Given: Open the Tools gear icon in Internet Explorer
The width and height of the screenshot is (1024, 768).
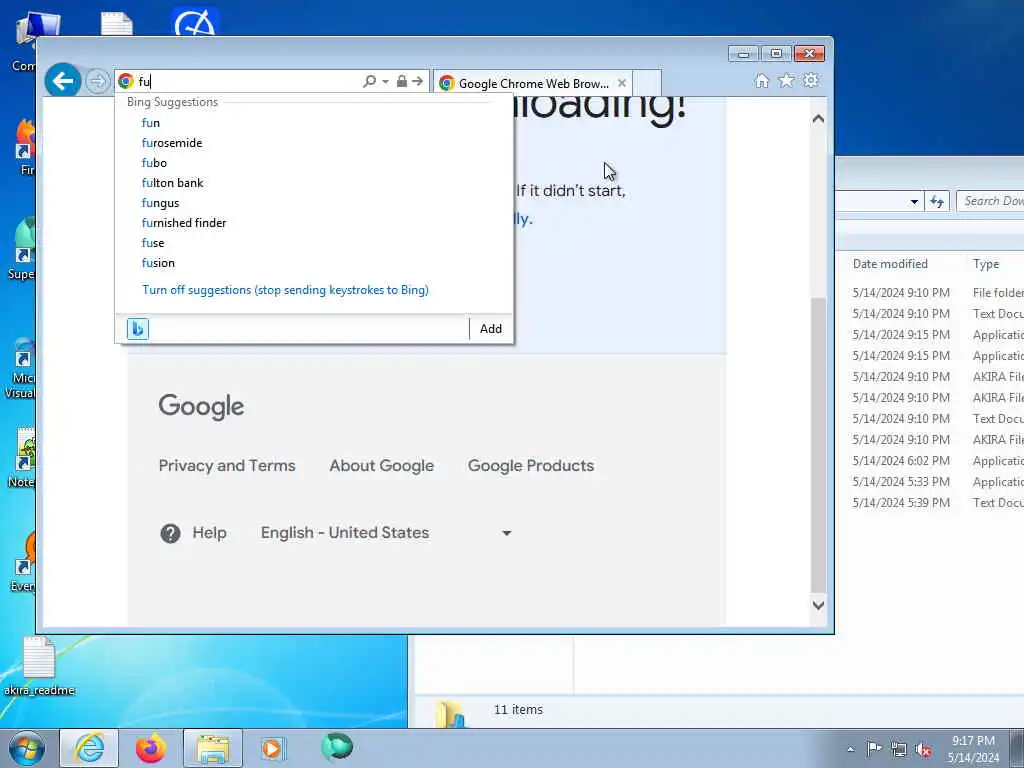Looking at the screenshot, I should pyautogui.click(x=811, y=80).
